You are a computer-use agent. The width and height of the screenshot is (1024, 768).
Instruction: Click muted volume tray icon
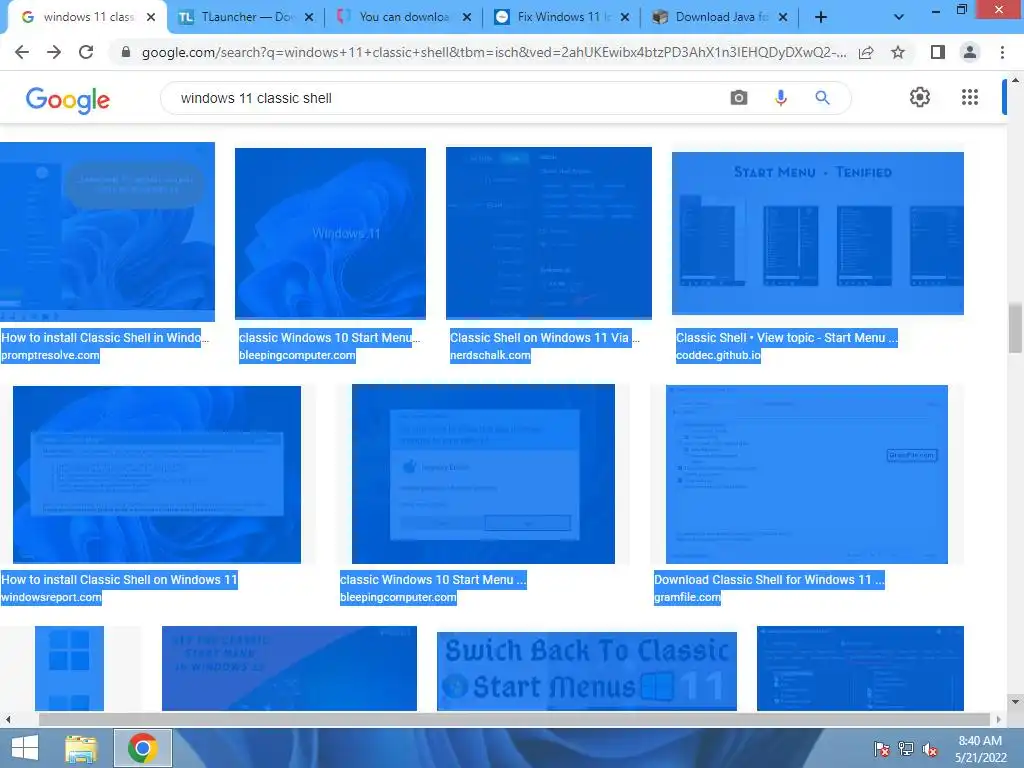pos(930,749)
